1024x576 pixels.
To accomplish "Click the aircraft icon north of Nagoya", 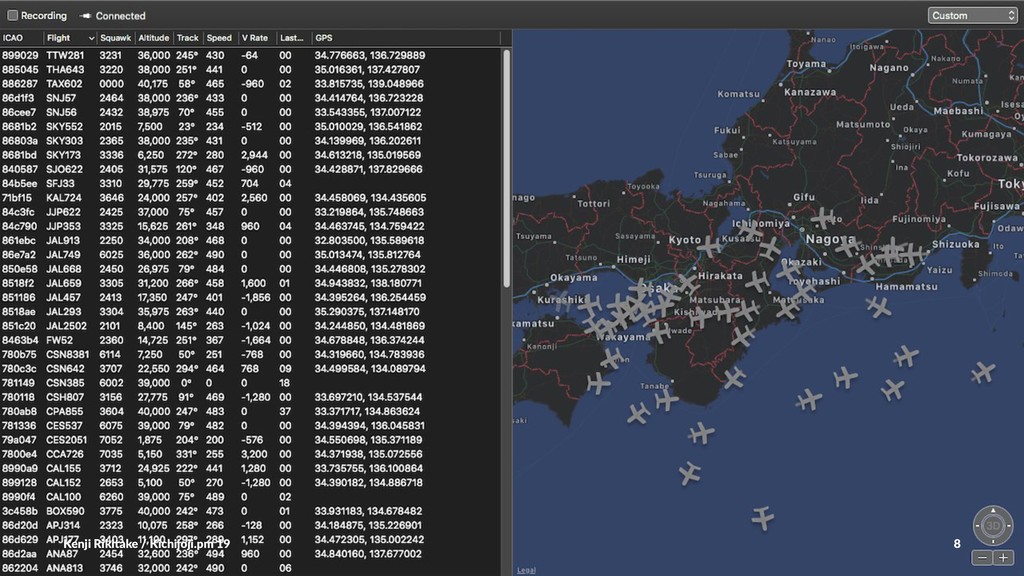I will click(x=823, y=217).
